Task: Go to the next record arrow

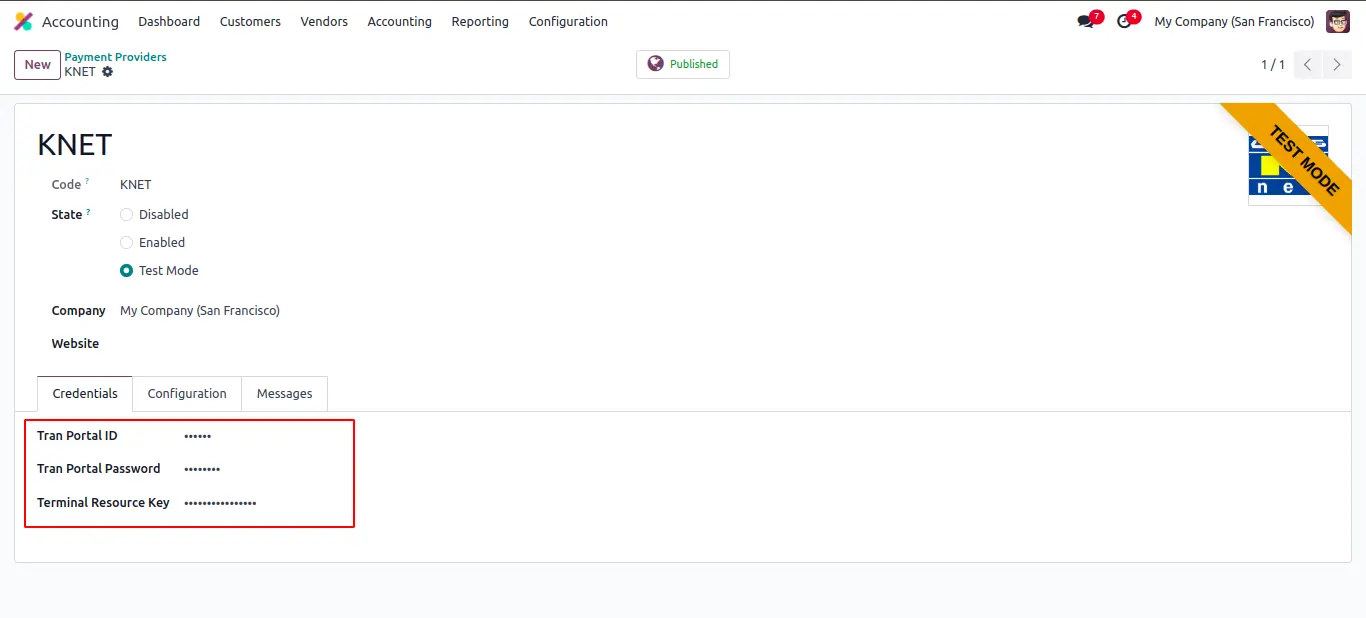Action: (1337, 65)
